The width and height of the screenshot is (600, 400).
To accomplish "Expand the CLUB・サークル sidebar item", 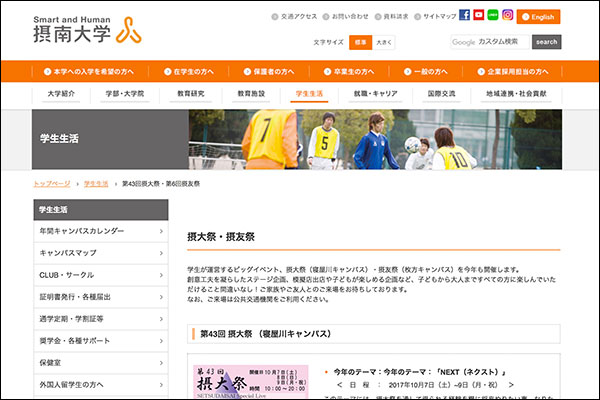I will [x=100, y=274].
